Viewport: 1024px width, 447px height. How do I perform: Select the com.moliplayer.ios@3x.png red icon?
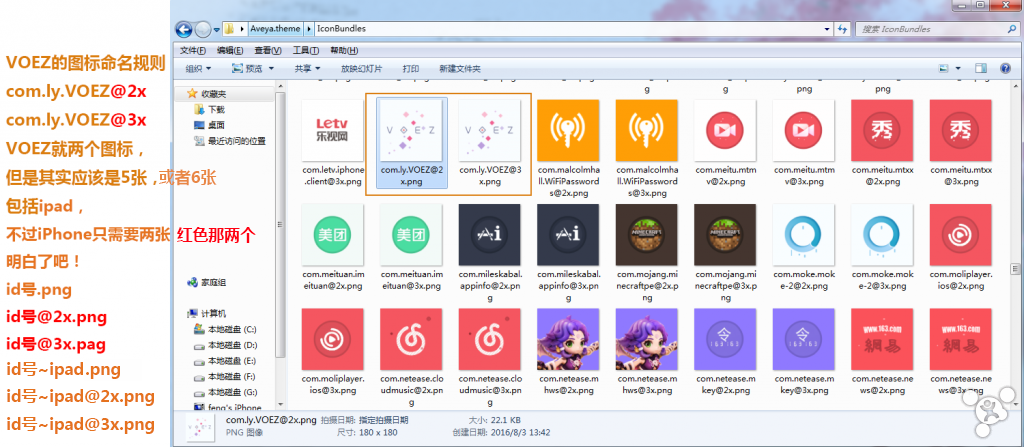333,340
